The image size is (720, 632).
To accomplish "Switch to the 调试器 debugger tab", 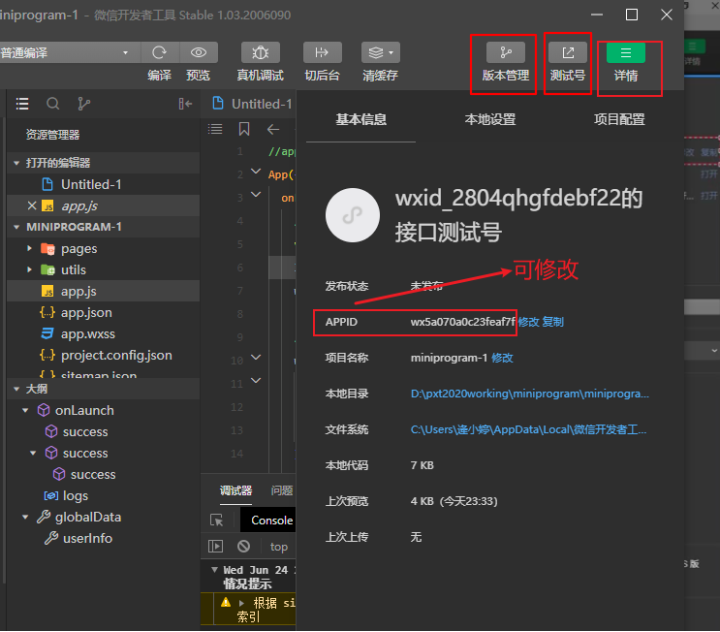I will click(236, 491).
